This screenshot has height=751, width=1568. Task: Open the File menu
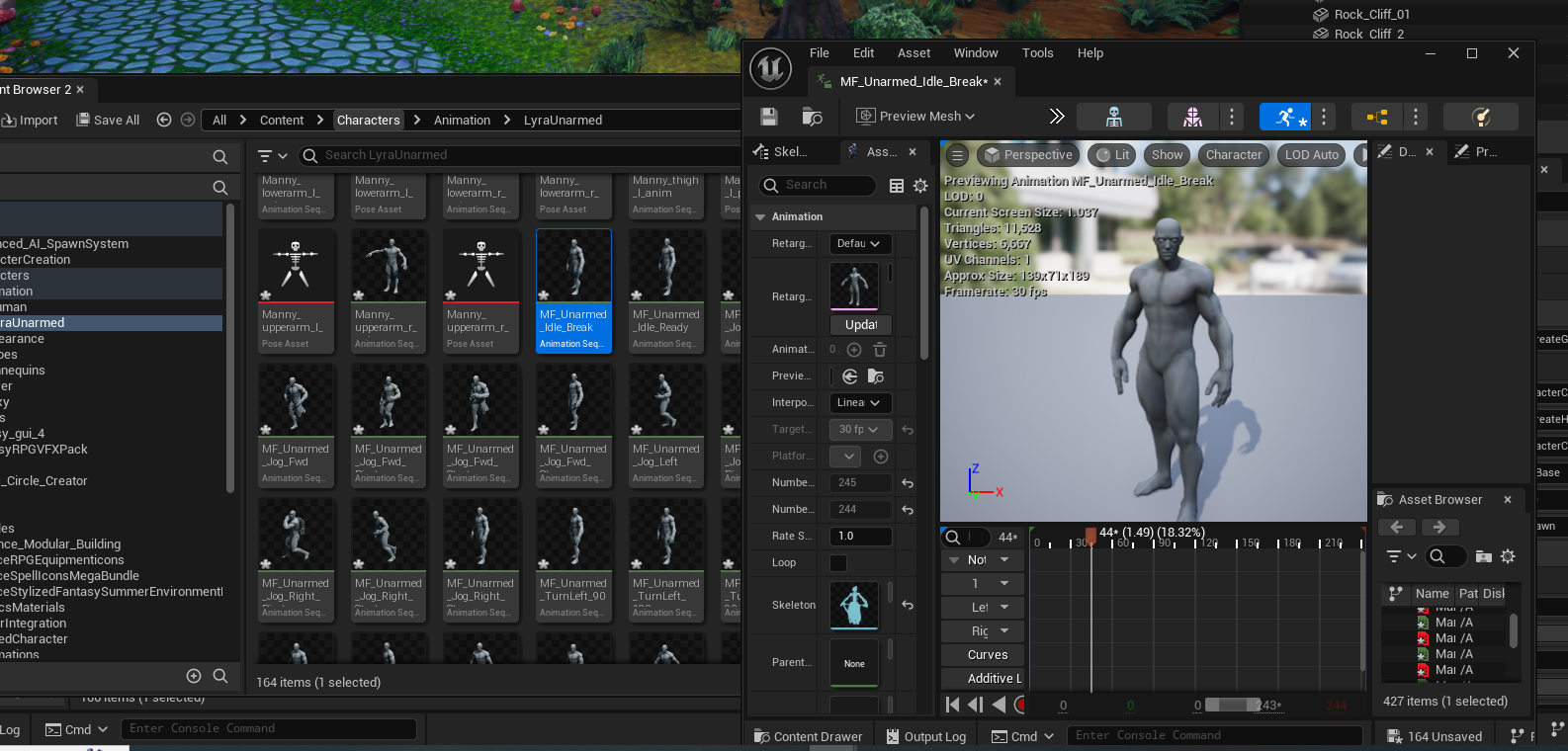820,53
